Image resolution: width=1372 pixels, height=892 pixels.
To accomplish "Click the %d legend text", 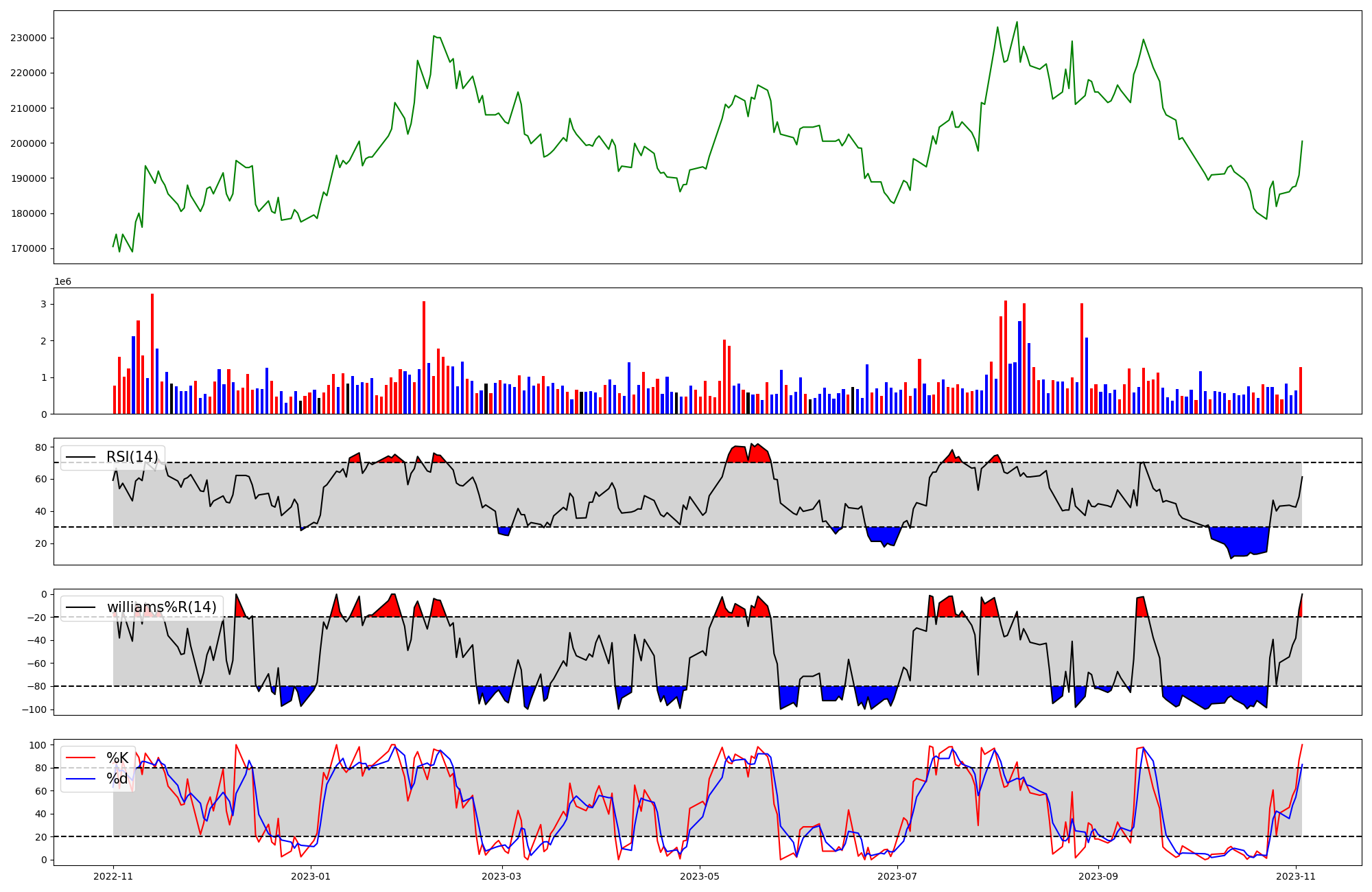I will (x=117, y=779).
